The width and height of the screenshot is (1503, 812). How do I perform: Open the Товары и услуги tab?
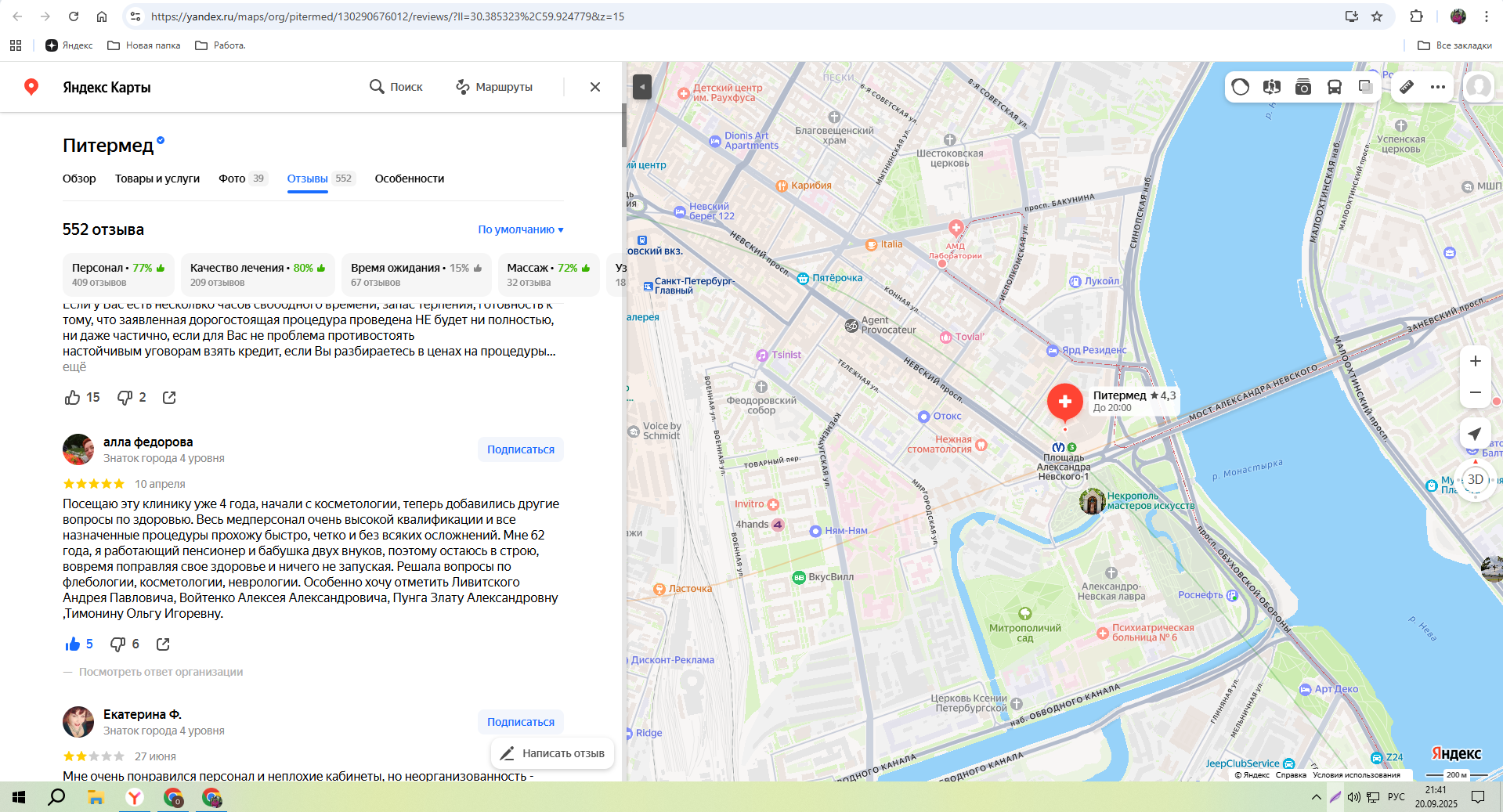pyautogui.click(x=157, y=179)
